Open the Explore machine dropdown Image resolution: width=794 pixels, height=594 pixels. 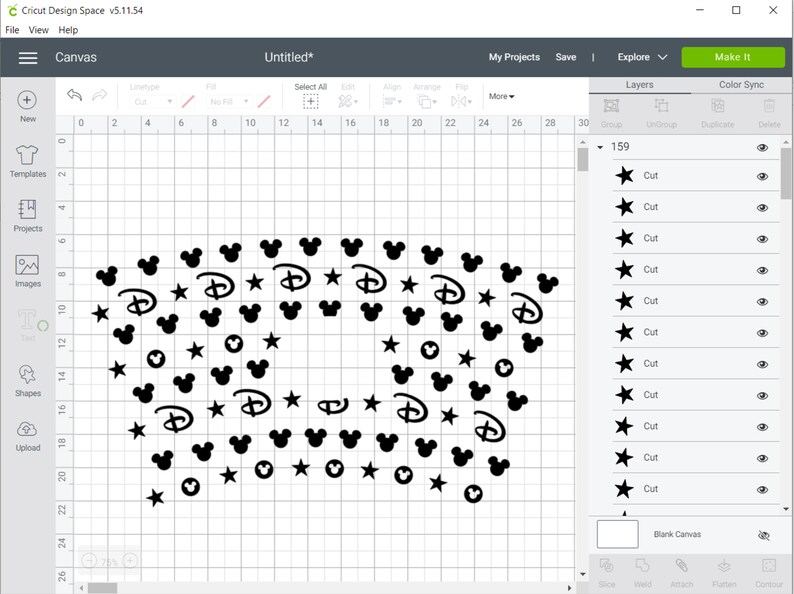pos(642,57)
